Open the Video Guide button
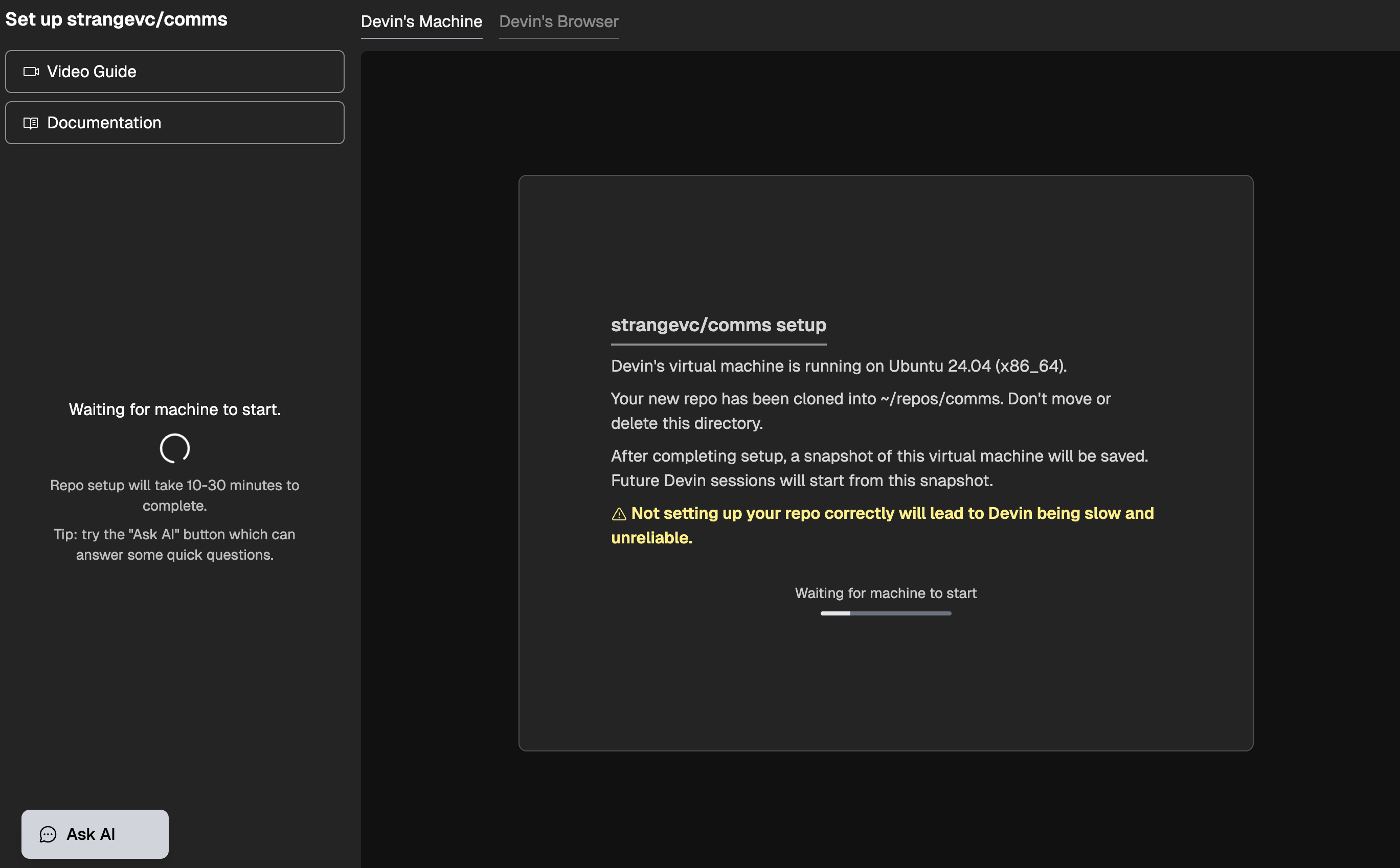This screenshot has width=1400, height=868. pyautogui.click(x=174, y=72)
